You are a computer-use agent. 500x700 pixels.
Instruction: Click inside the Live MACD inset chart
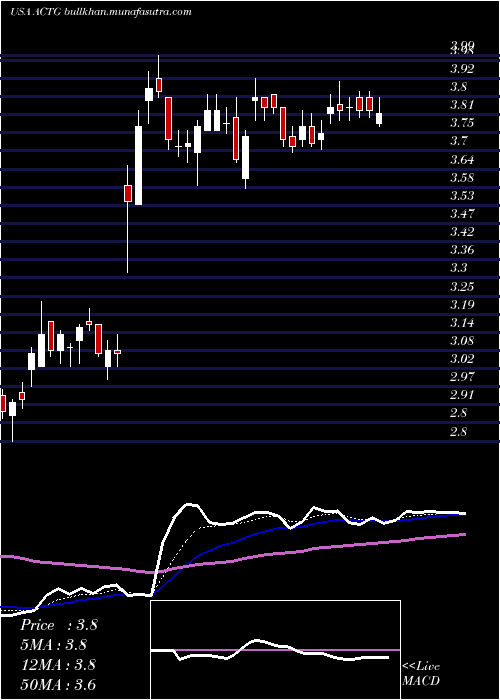pos(275,650)
